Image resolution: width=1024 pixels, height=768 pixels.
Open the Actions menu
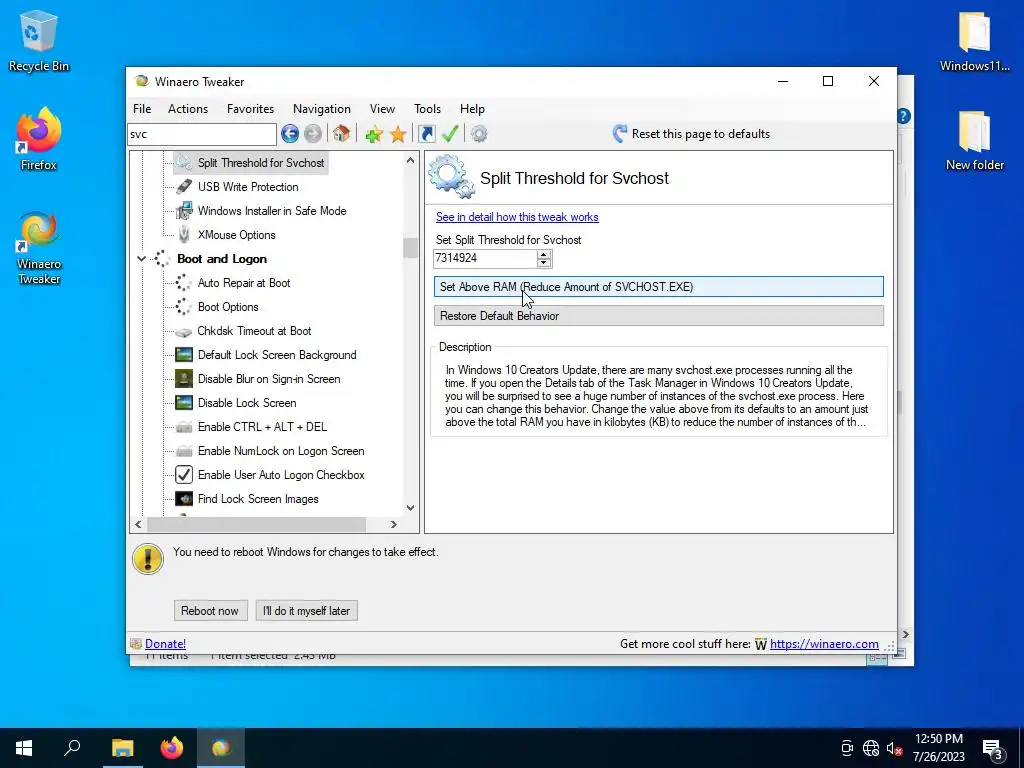click(188, 109)
